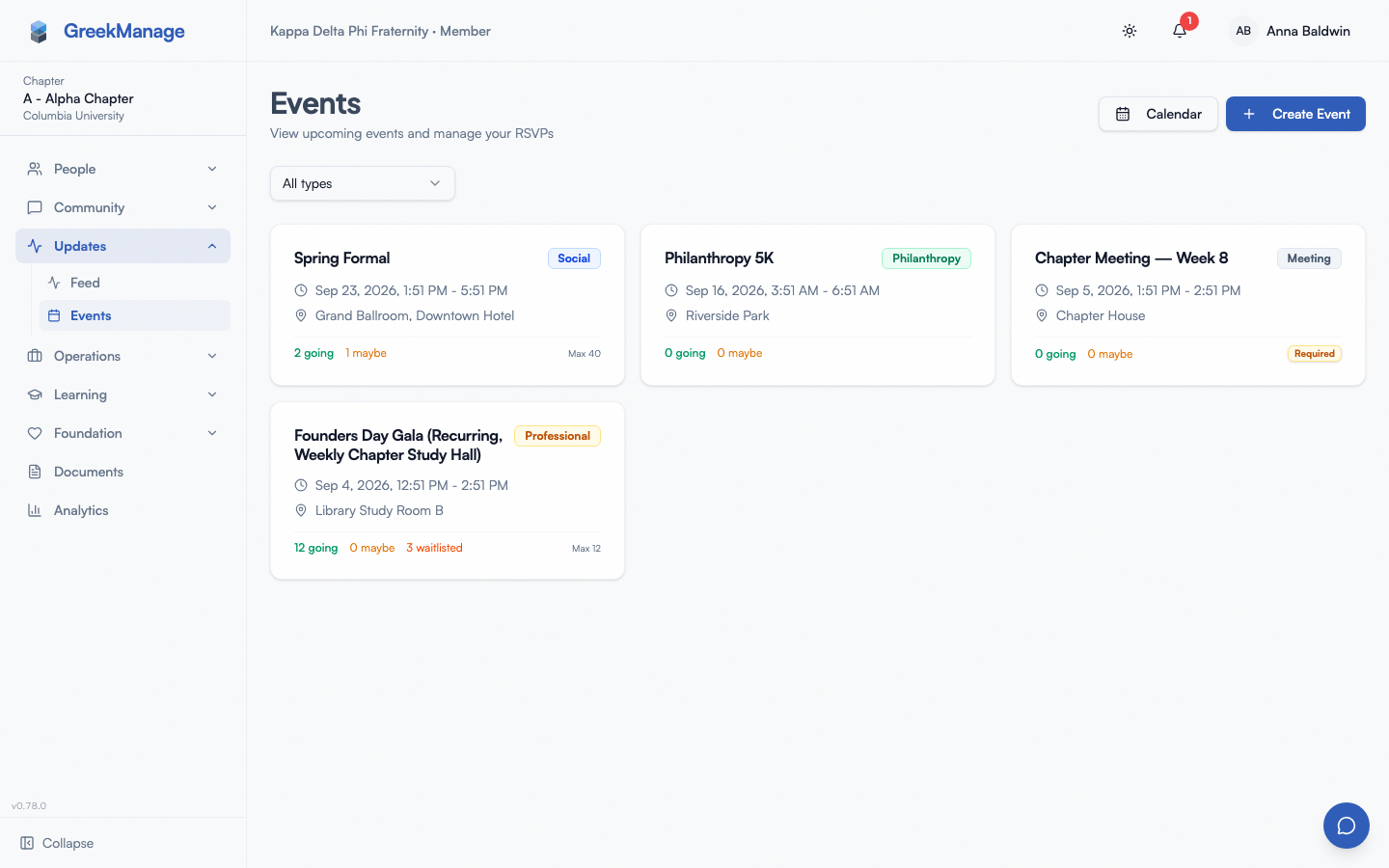
Task: Click the Learning graduation cap icon
Action: (35, 394)
